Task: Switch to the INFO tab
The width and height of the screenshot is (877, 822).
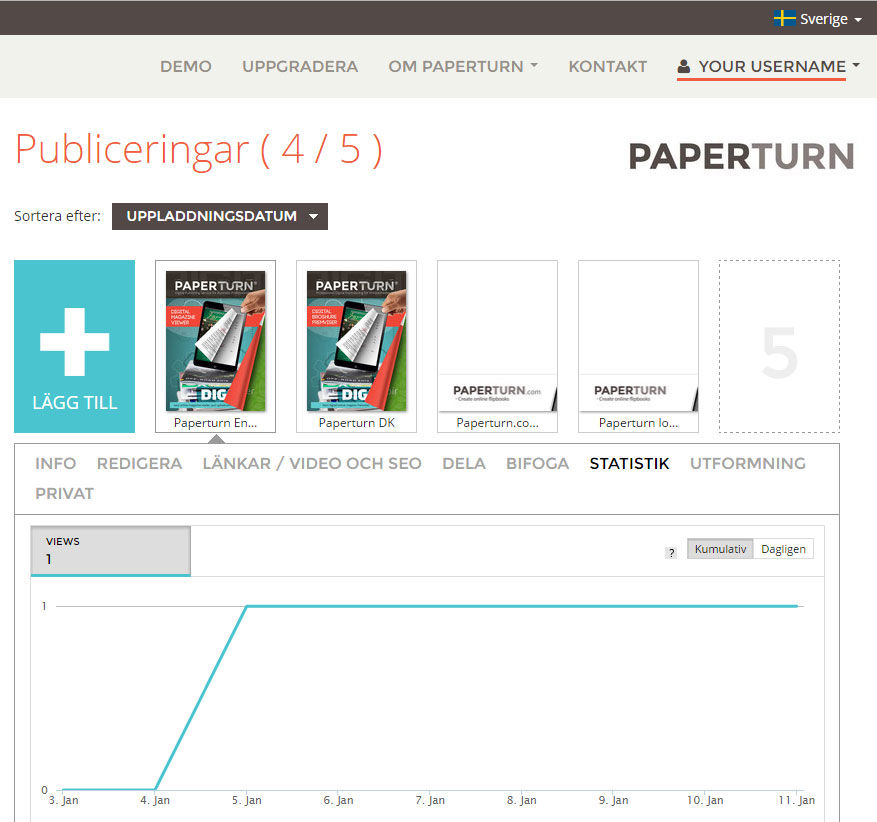Action: coord(55,464)
